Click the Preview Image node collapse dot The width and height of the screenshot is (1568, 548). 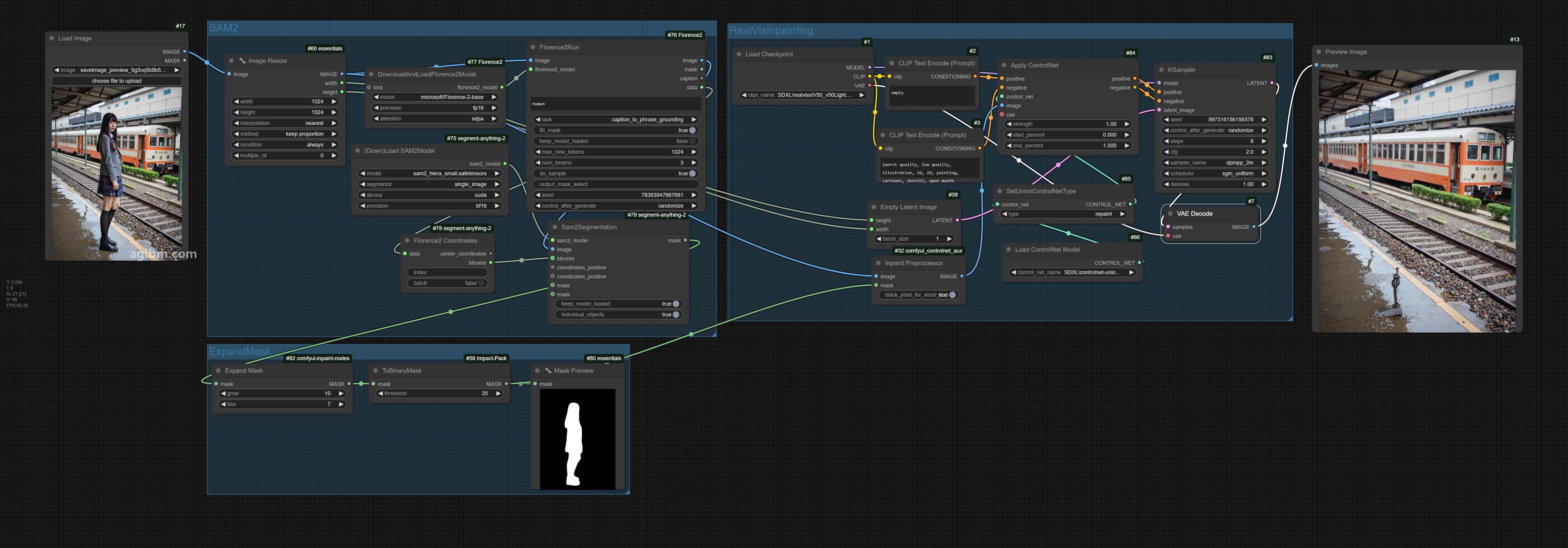point(1318,52)
